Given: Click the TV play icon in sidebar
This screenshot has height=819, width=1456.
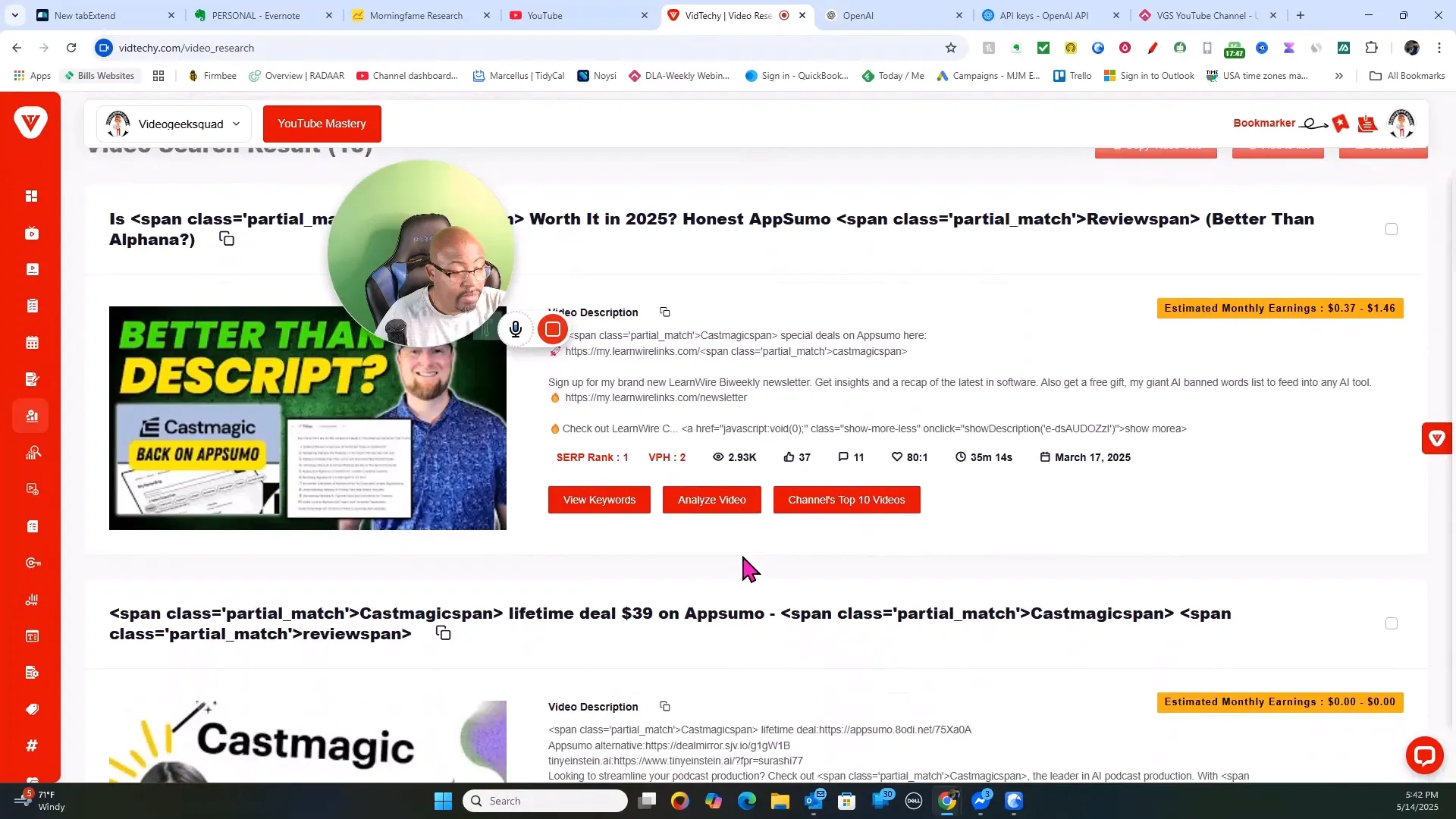Looking at the screenshot, I should [32, 233].
